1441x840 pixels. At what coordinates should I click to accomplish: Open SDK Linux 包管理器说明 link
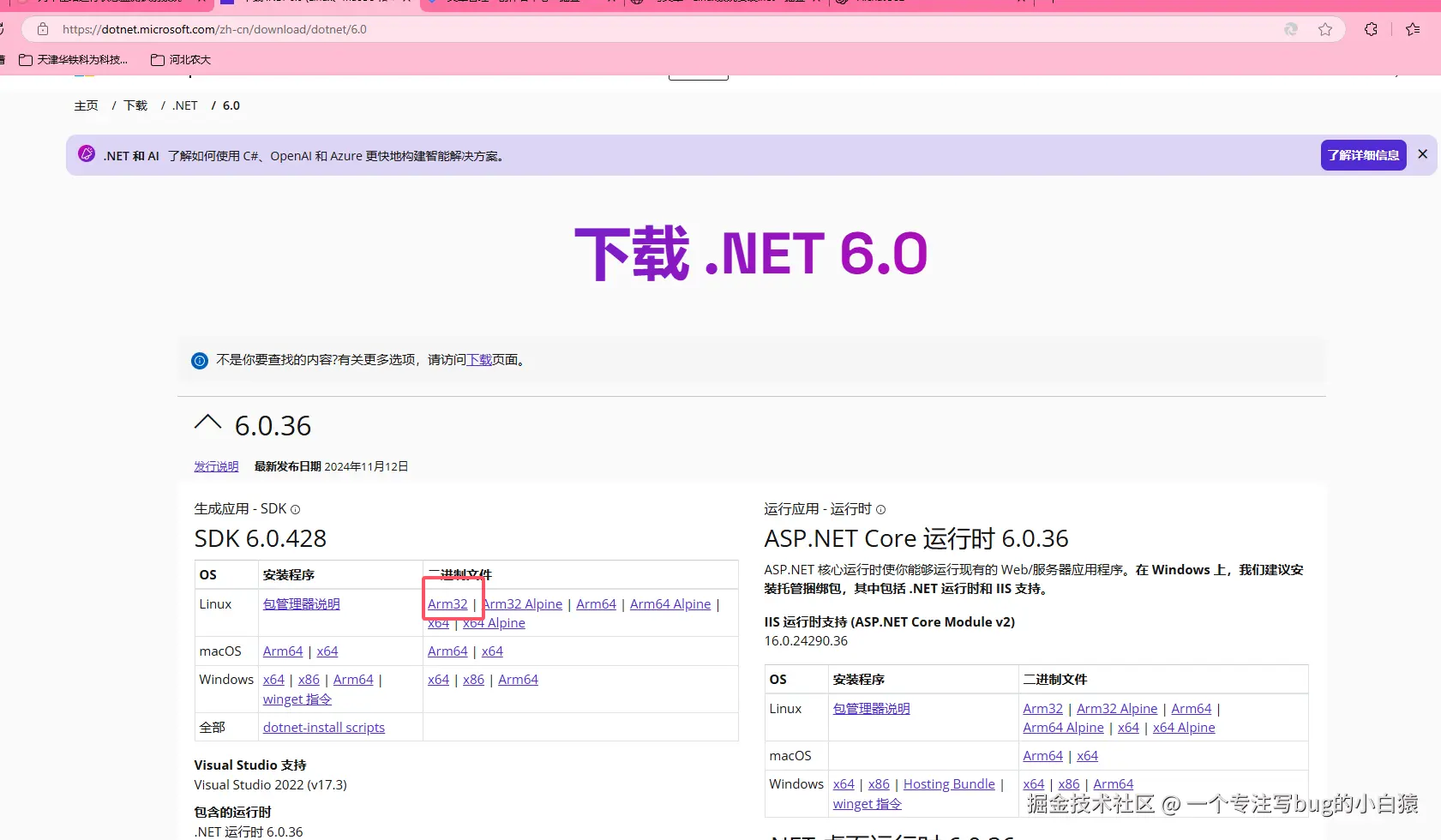(x=301, y=604)
